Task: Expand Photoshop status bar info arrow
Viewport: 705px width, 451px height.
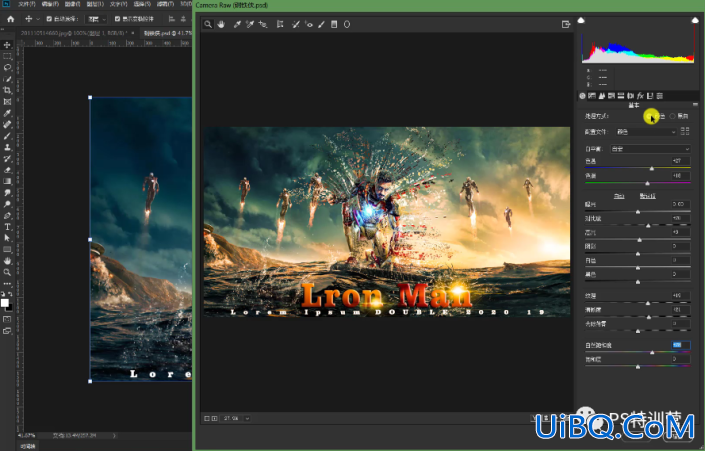Action: pos(114,435)
